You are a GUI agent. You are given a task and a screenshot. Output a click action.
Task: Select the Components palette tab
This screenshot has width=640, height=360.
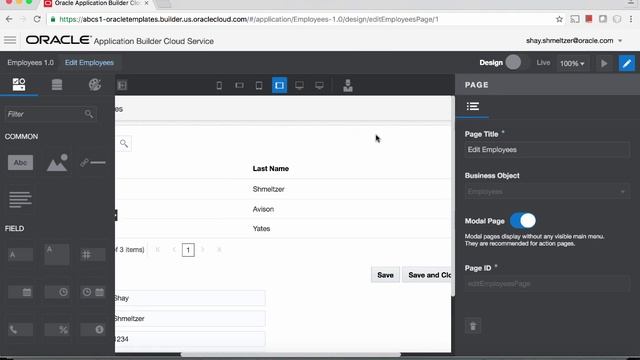19,84
